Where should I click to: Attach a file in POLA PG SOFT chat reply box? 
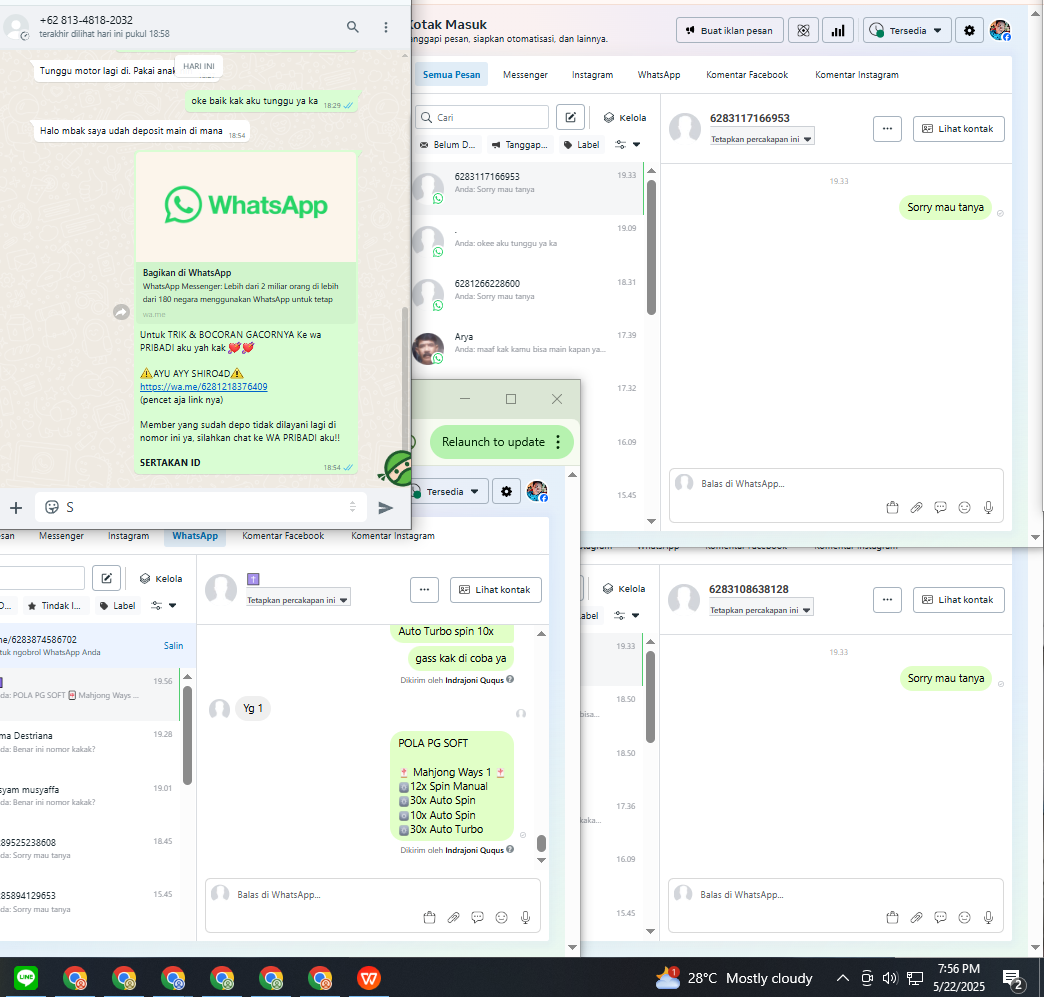[x=453, y=918]
